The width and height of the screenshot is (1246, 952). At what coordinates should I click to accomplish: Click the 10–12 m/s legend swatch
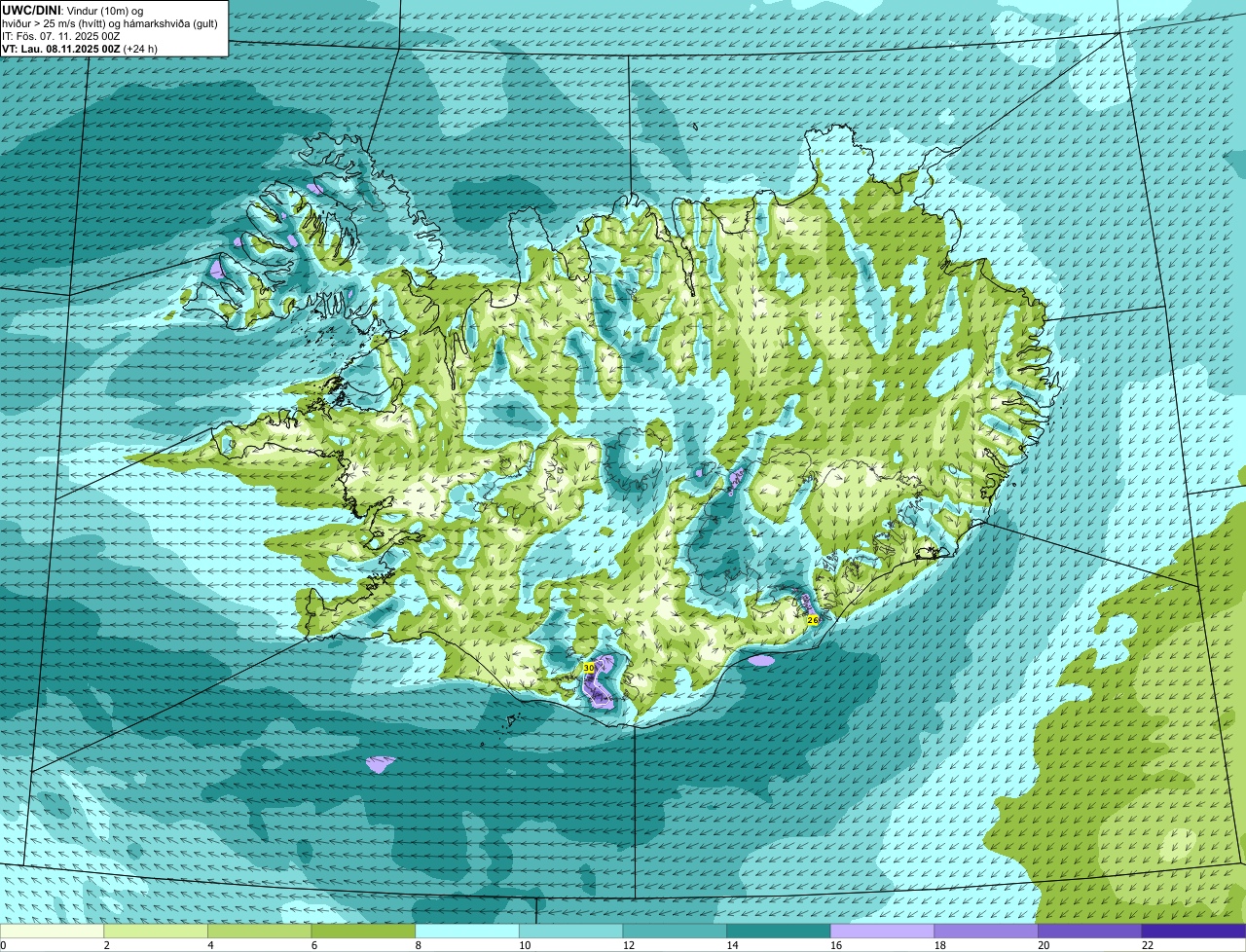pos(570,931)
